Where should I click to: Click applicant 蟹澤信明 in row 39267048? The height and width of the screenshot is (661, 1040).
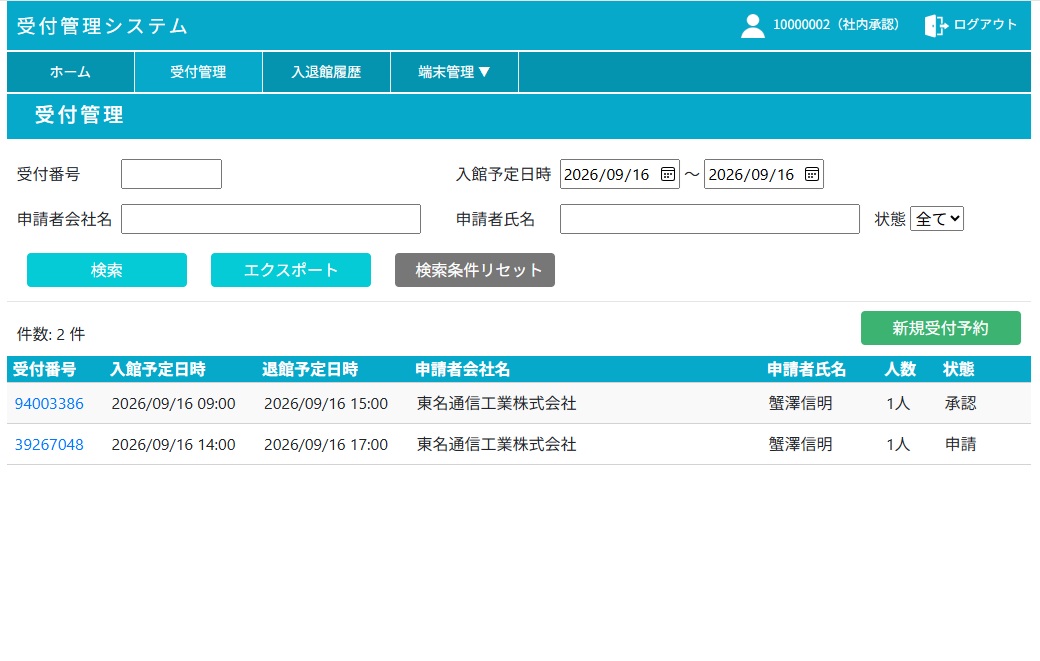[x=801, y=445]
